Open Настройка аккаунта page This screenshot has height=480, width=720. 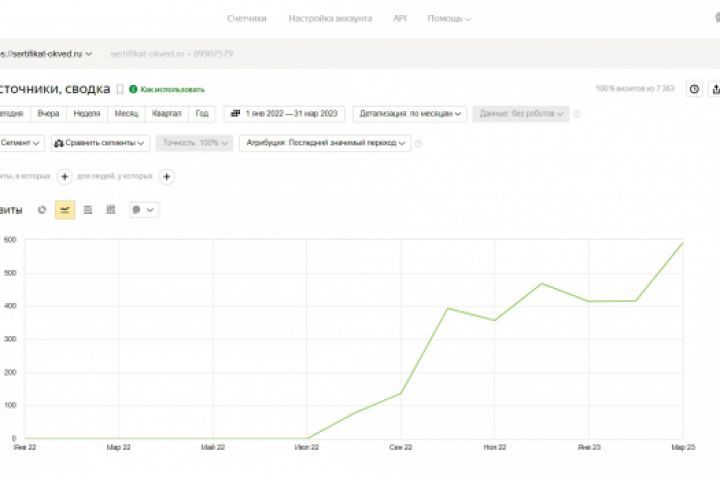click(330, 18)
